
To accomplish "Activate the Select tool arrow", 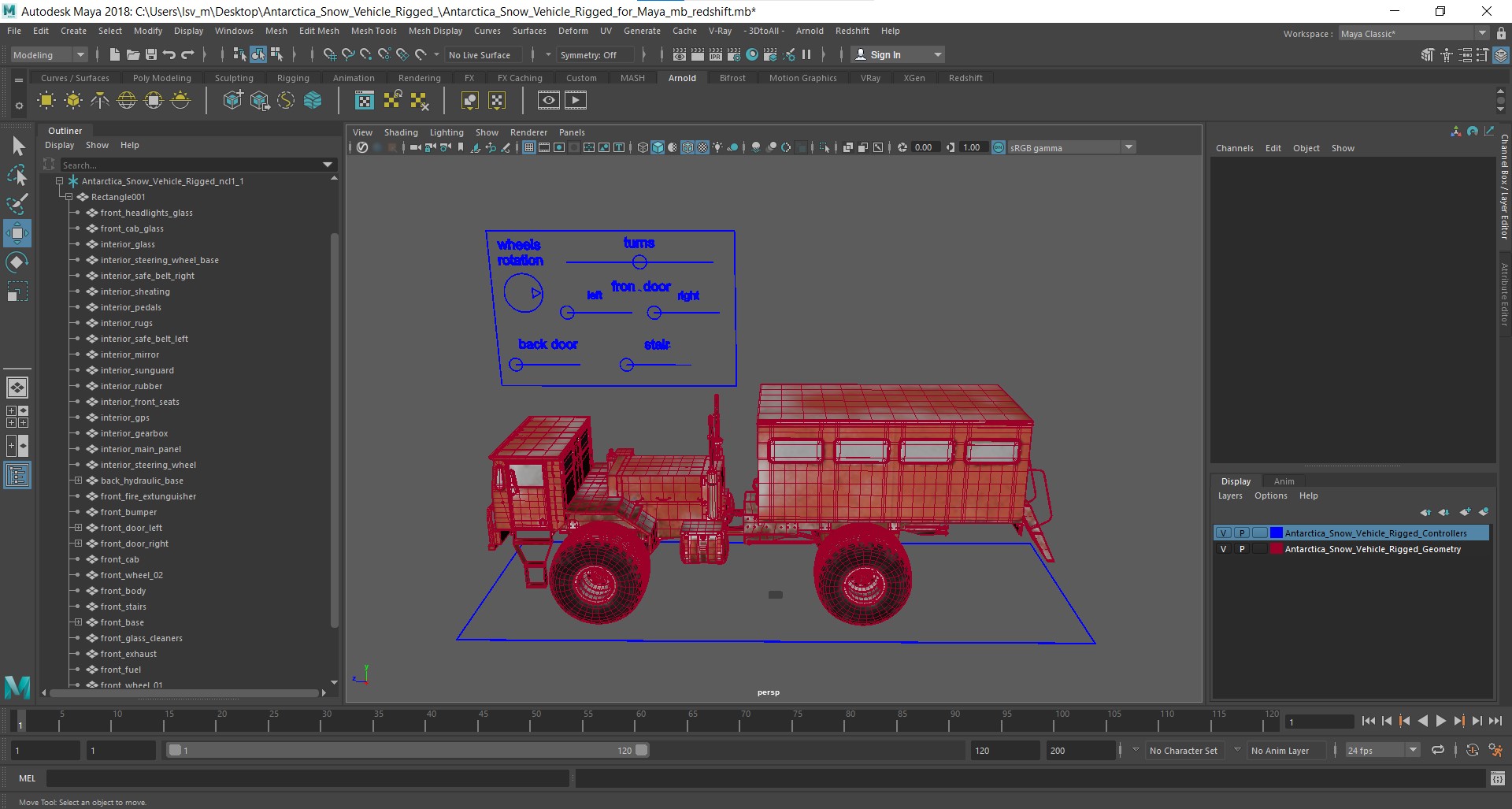I will (18, 146).
